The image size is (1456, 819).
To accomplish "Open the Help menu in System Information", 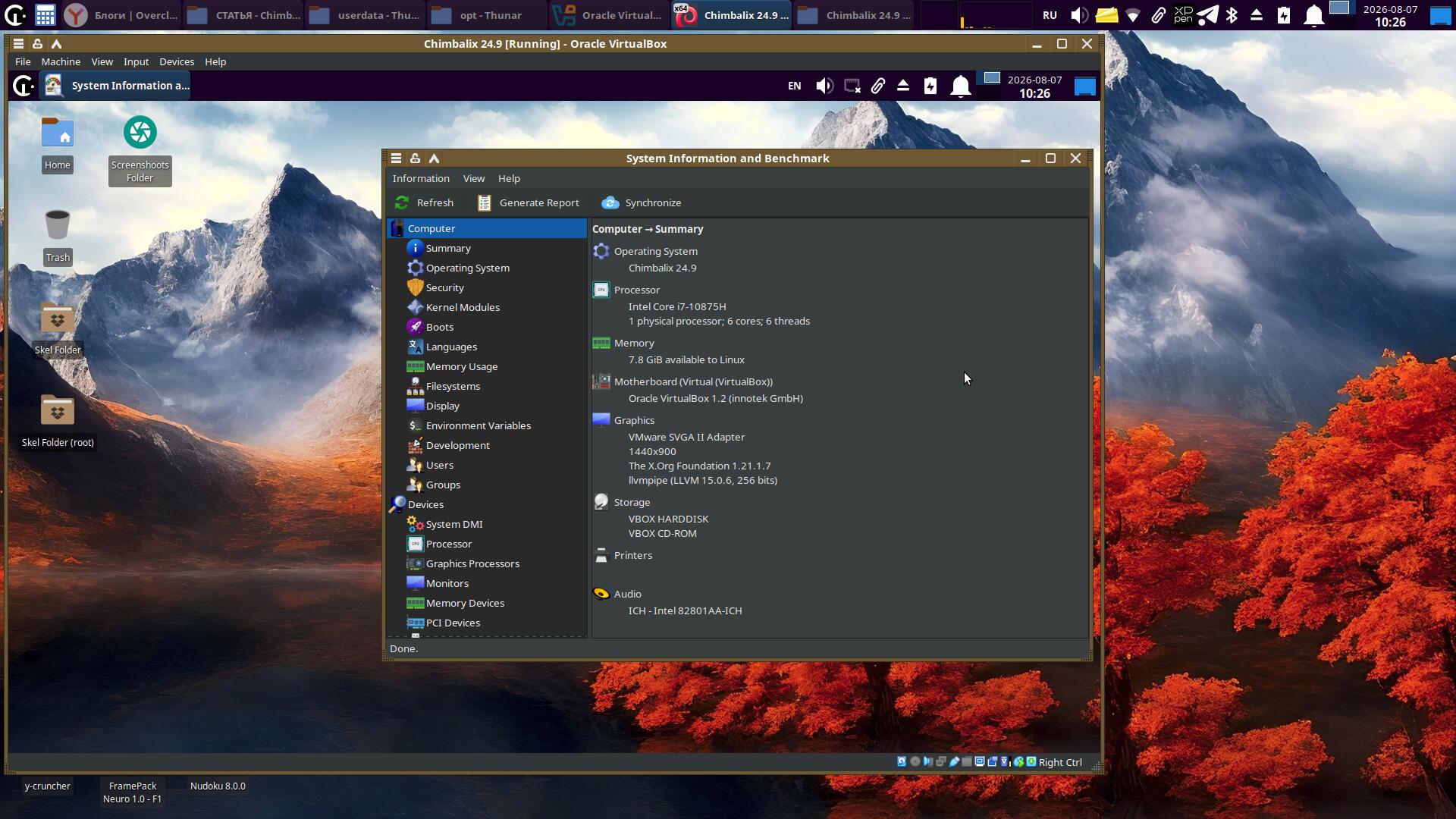I will (509, 178).
